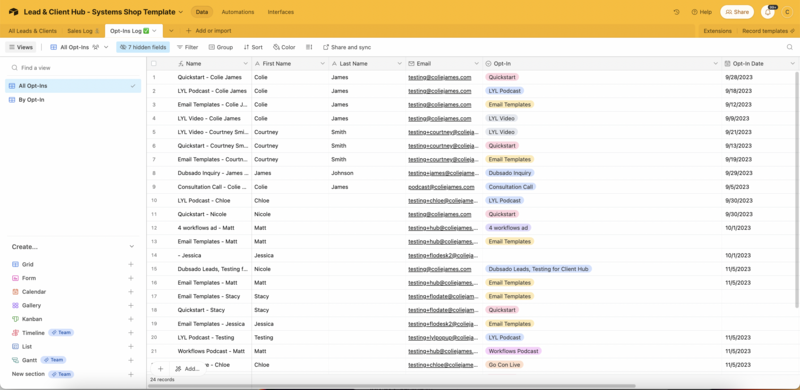
Task: Open Share and sync
Action: click(x=347, y=47)
